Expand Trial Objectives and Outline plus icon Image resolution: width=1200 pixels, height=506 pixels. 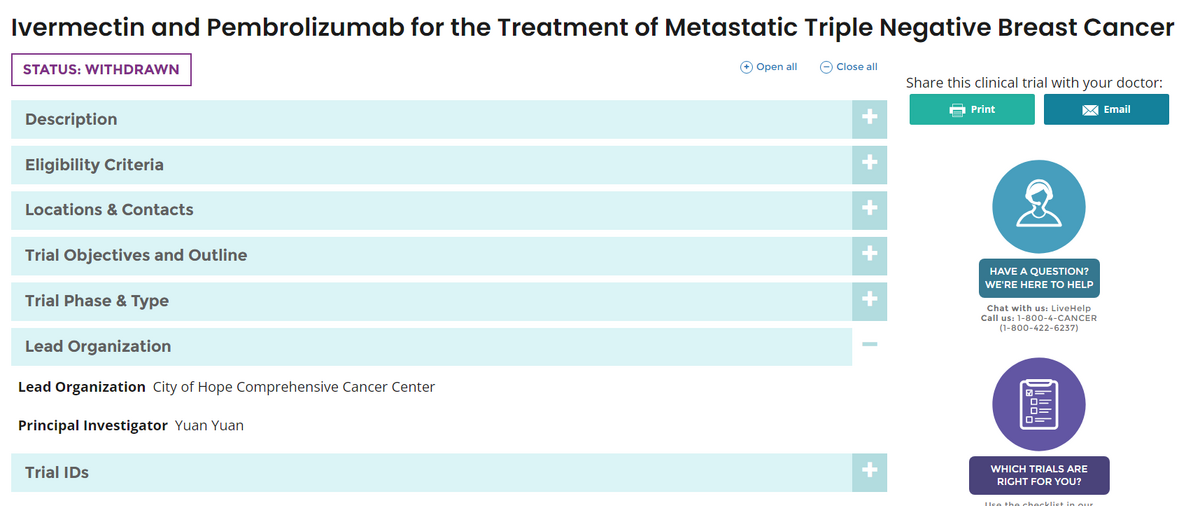click(869, 255)
